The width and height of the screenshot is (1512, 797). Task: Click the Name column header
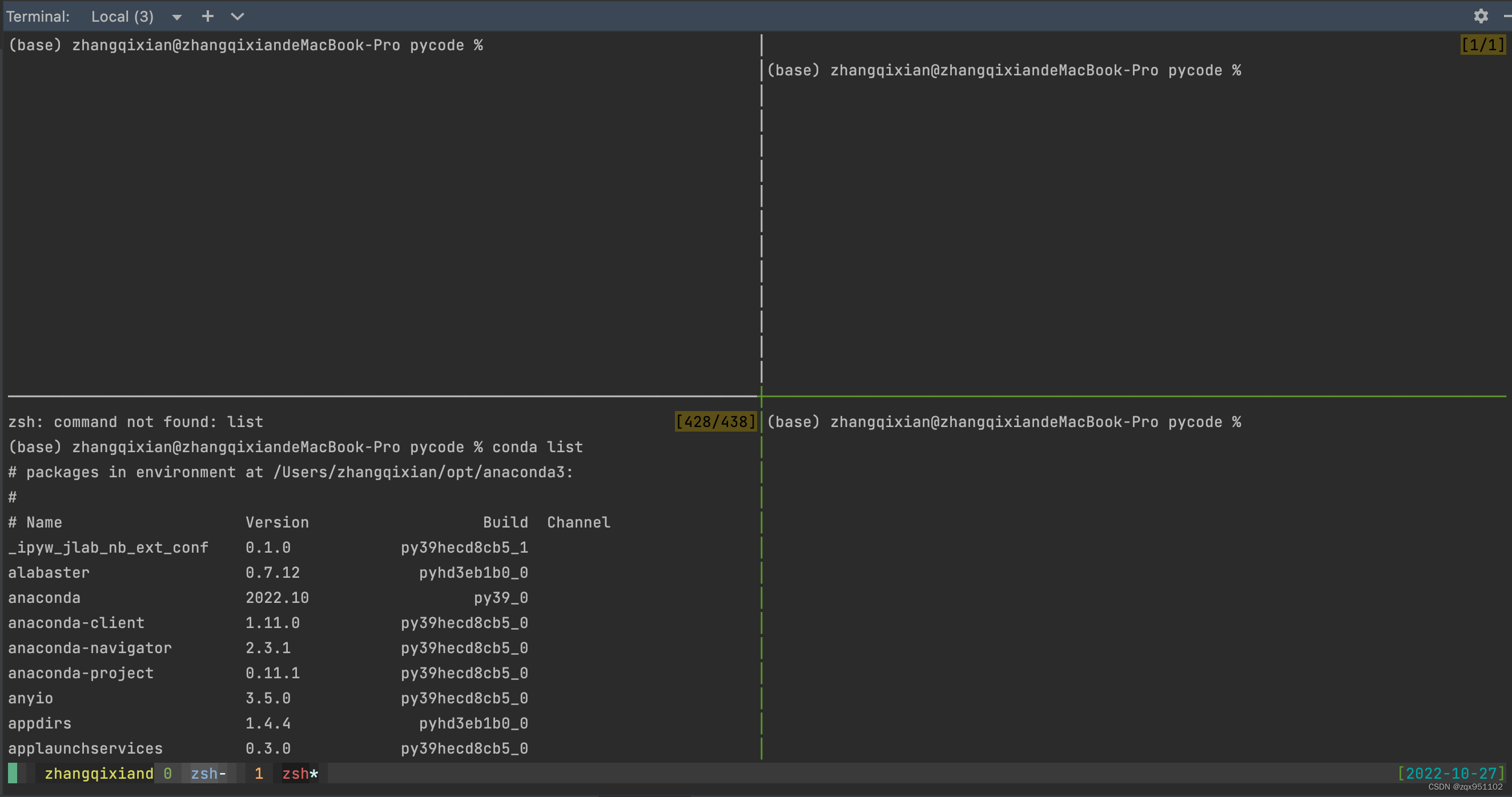point(44,522)
